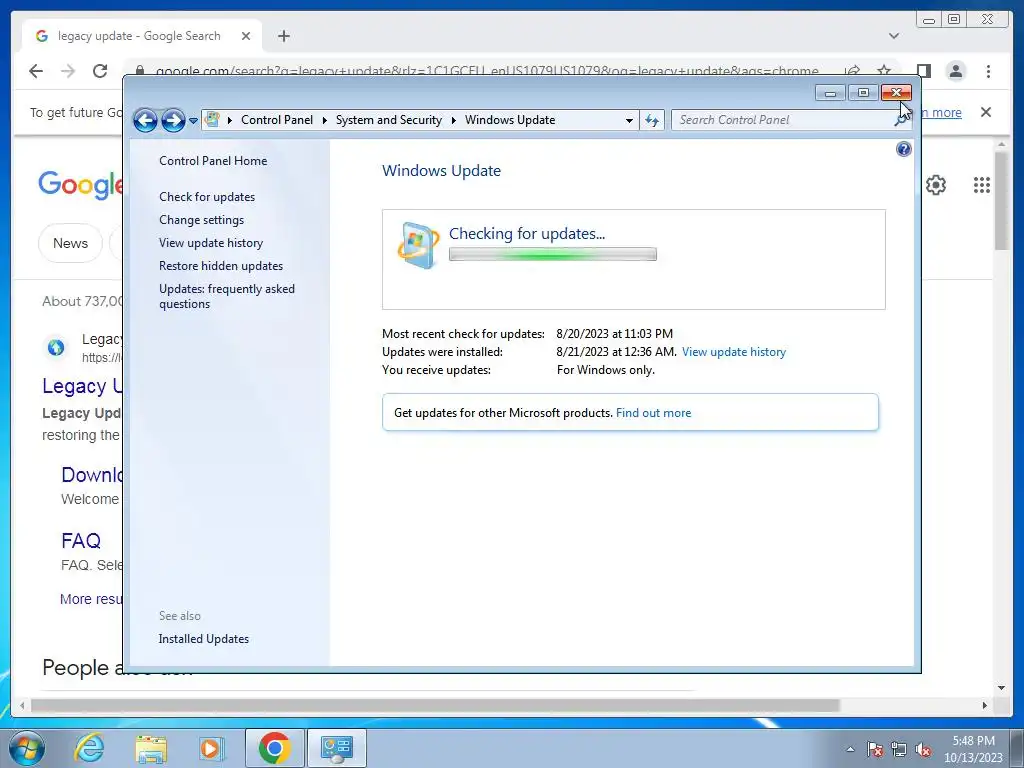Launch Internet Explorer from taskbar
This screenshot has height=768, width=1024.
pos(89,748)
